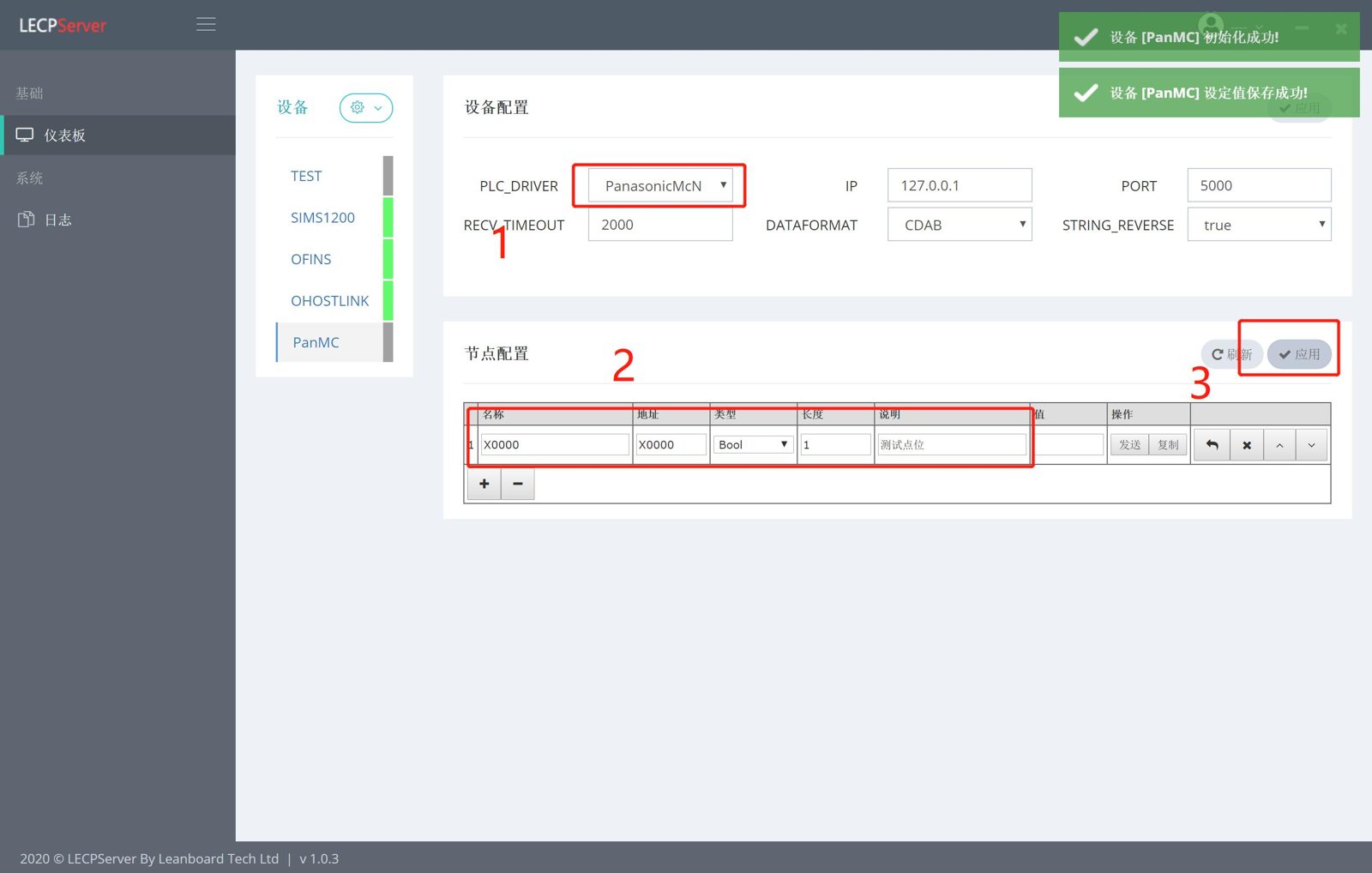Click the minus icon to remove node row

[x=518, y=484]
